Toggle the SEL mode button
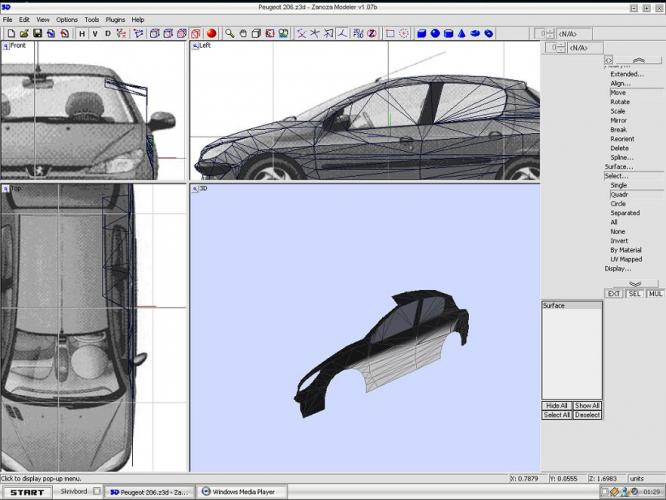 point(636,294)
